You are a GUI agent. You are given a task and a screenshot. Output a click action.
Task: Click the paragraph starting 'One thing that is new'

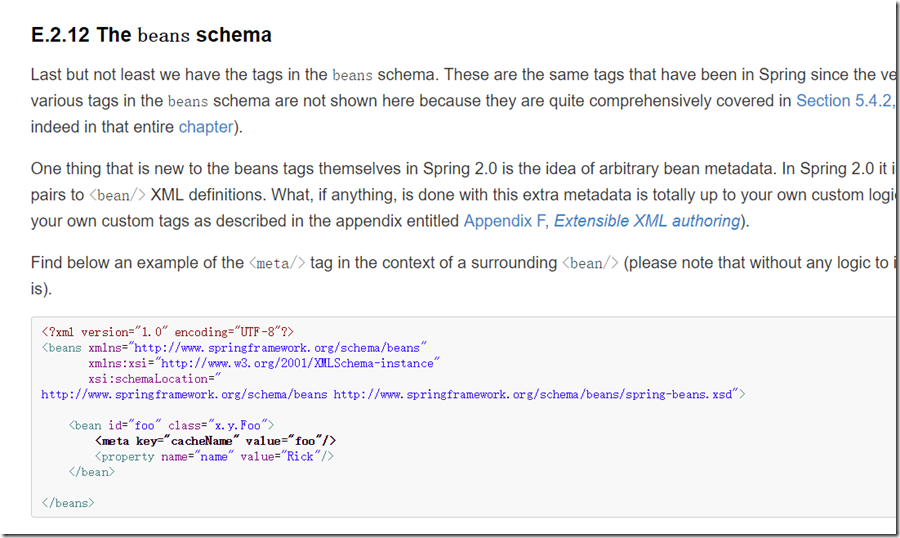pyautogui.click(x=463, y=195)
